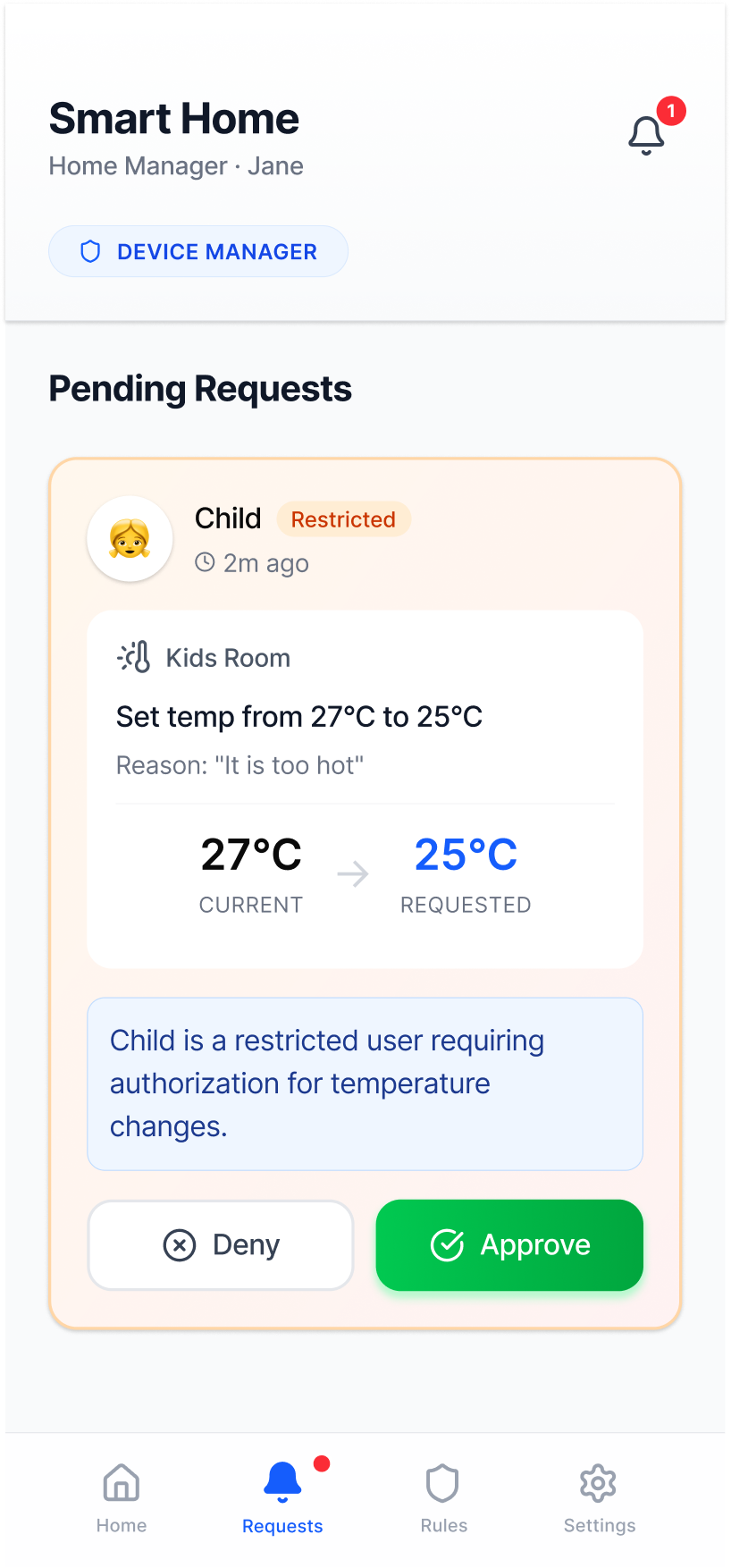Image resolution: width=731 pixels, height=1568 pixels.
Task: Click the shield icon in Device Manager badge
Action: point(90,252)
